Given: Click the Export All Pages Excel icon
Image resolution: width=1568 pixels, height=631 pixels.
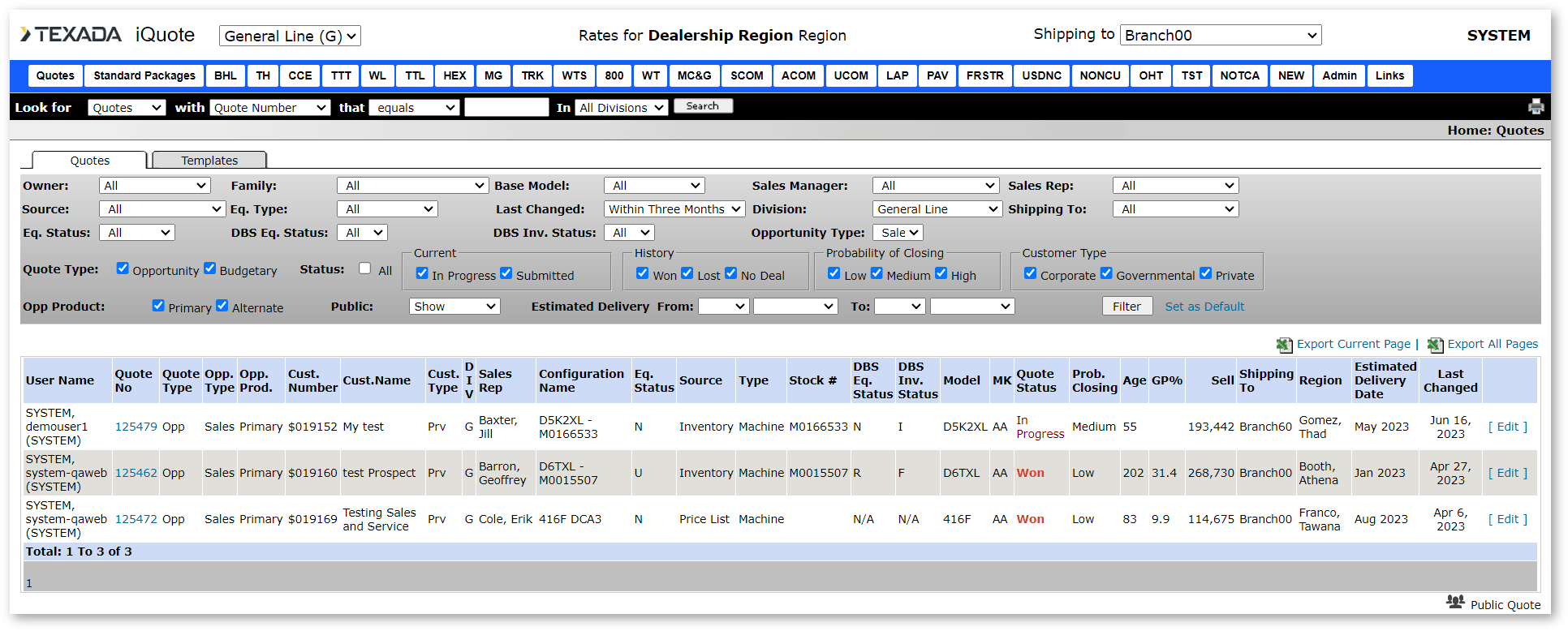Looking at the screenshot, I should tap(1435, 345).
